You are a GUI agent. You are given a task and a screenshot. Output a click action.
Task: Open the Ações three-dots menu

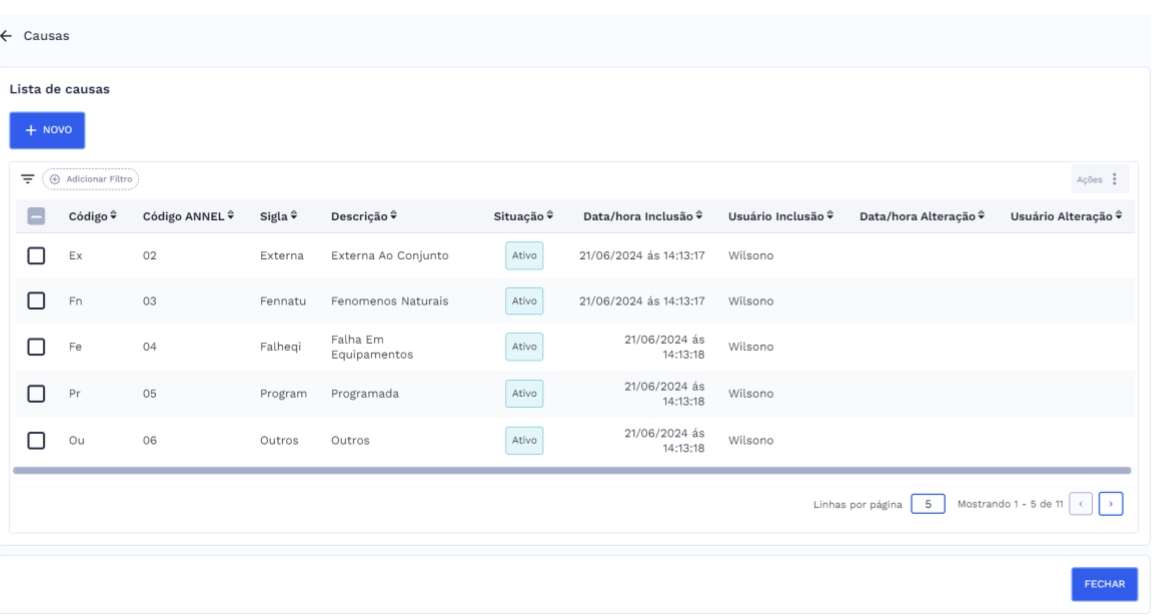point(1113,179)
